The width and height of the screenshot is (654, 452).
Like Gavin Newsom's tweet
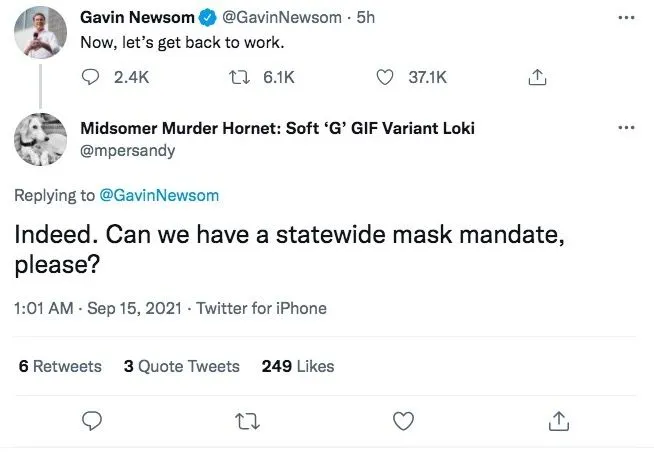pos(386,77)
